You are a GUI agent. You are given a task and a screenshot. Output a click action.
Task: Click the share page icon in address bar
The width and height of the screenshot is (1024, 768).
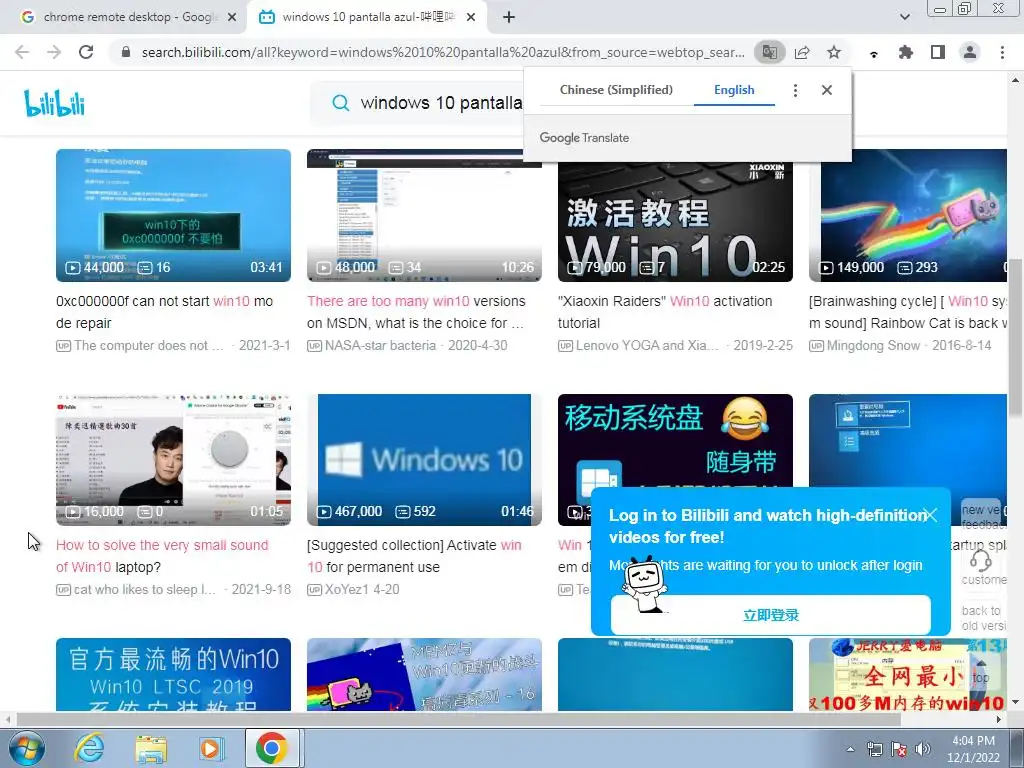point(802,52)
